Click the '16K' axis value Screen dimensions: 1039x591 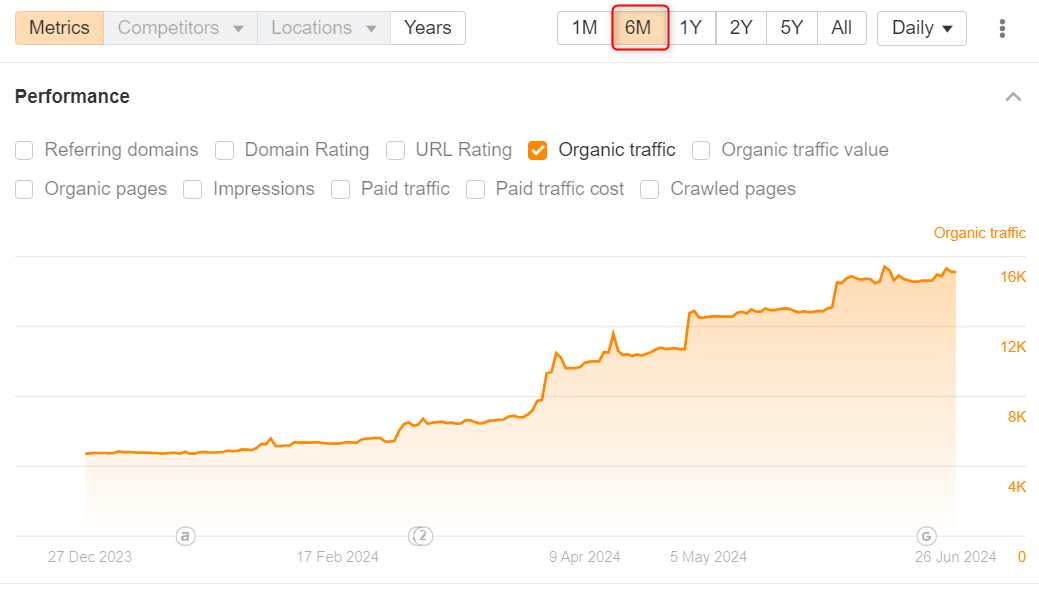click(1013, 277)
